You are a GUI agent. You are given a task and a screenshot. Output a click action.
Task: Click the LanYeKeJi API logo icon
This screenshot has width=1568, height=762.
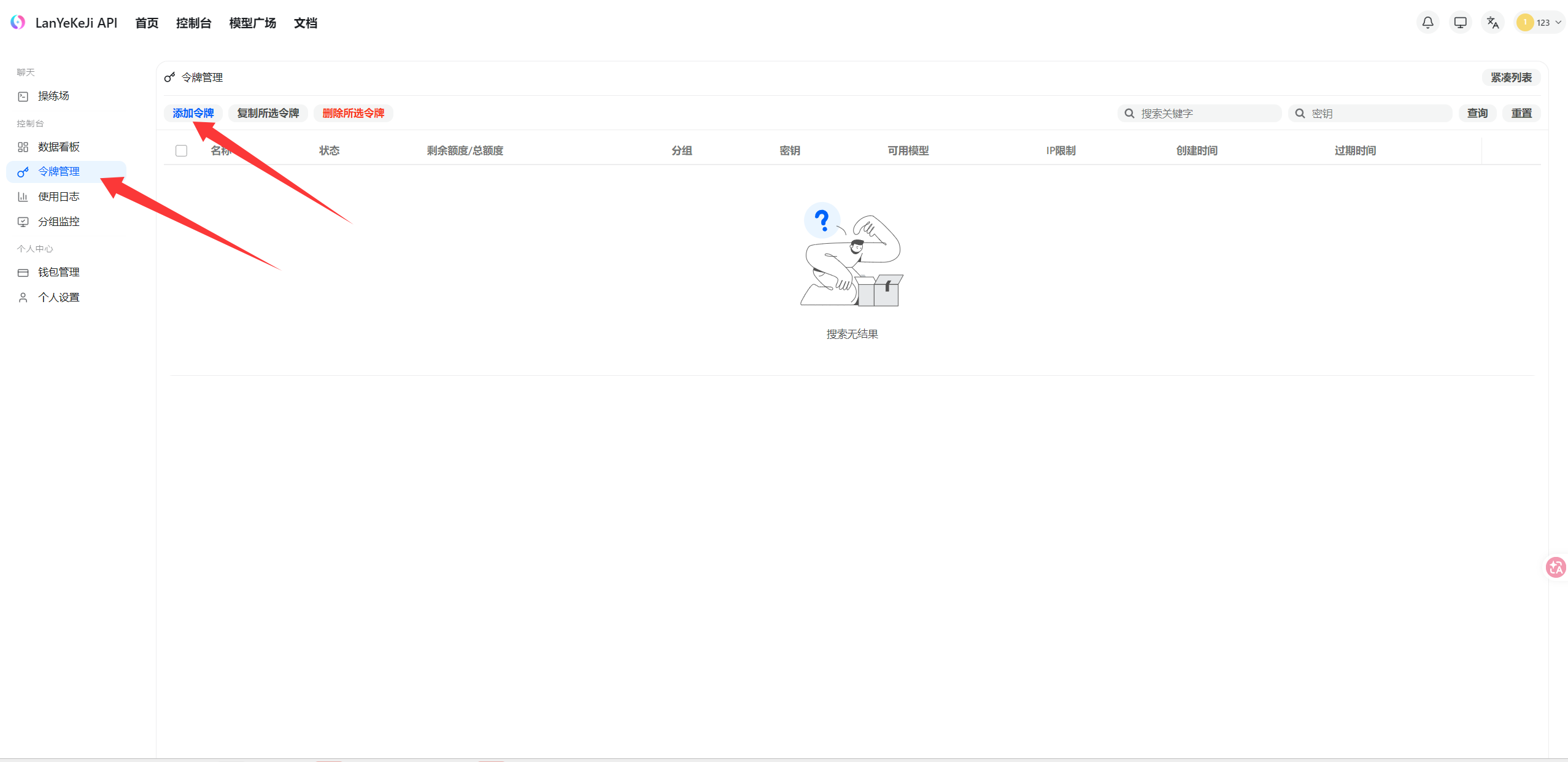click(x=18, y=23)
